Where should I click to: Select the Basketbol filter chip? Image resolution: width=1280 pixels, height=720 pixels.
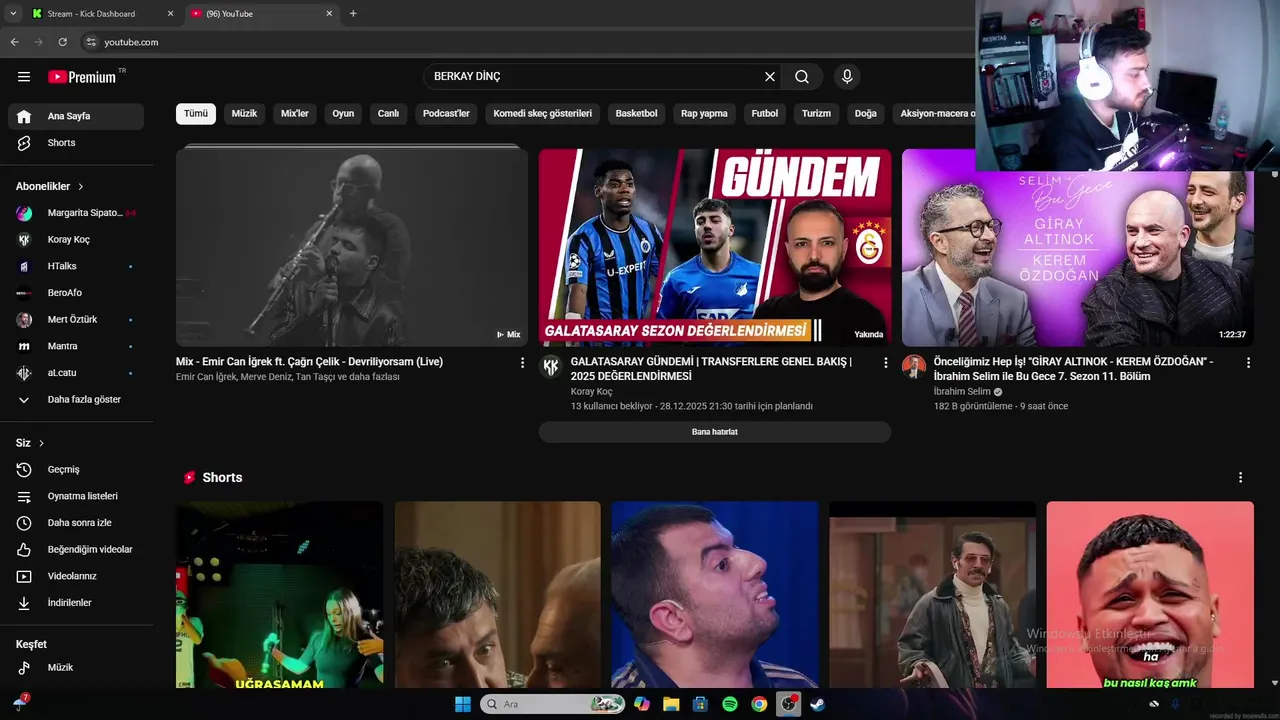(636, 113)
